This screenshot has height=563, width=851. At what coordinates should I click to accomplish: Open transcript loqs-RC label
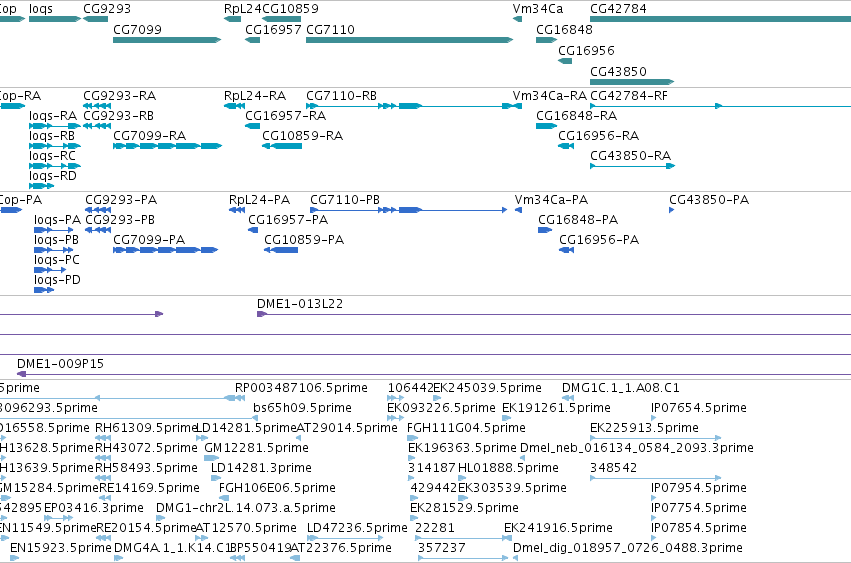[x=52, y=156]
